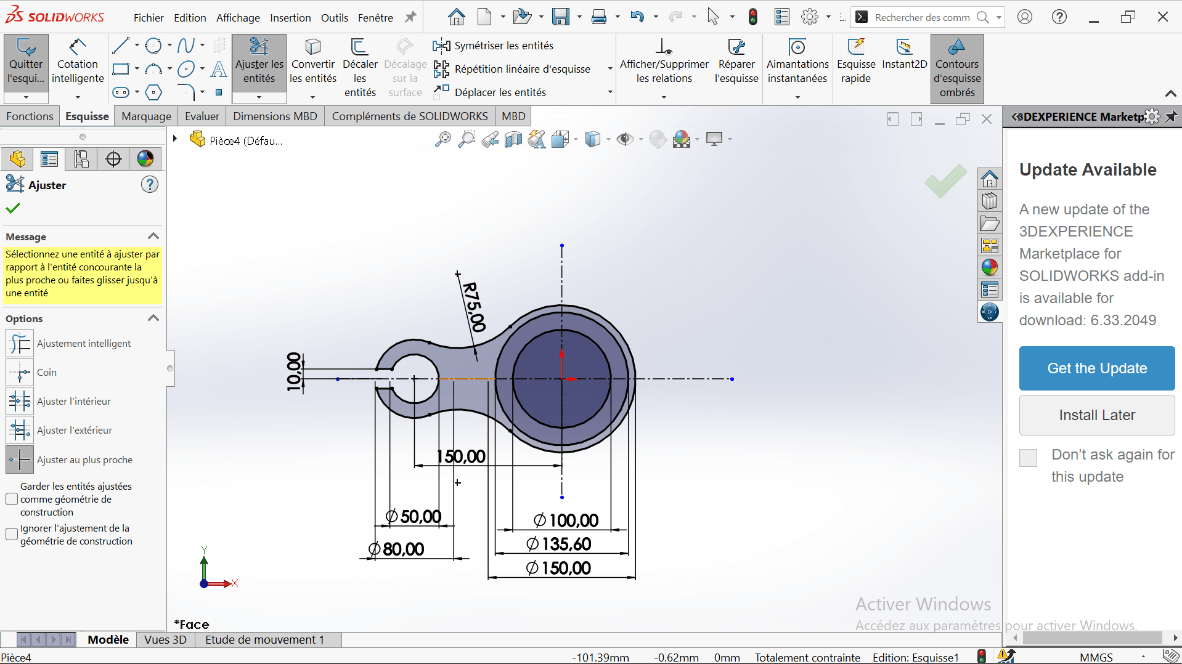Click the Install Later button
The image size is (1182, 664).
pos(1096,415)
